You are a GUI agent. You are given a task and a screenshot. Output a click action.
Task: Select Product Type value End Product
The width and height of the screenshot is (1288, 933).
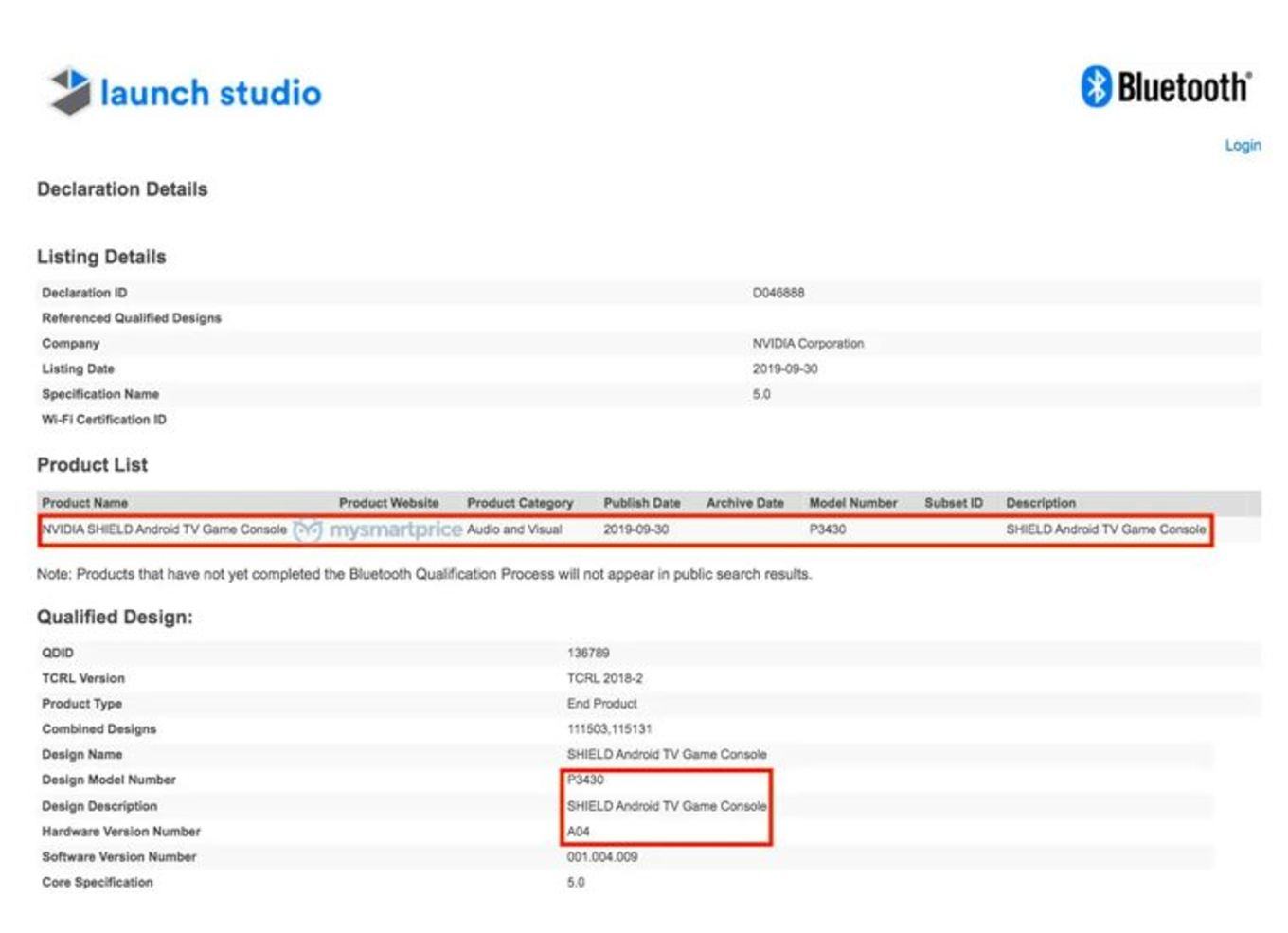pyautogui.click(x=601, y=704)
